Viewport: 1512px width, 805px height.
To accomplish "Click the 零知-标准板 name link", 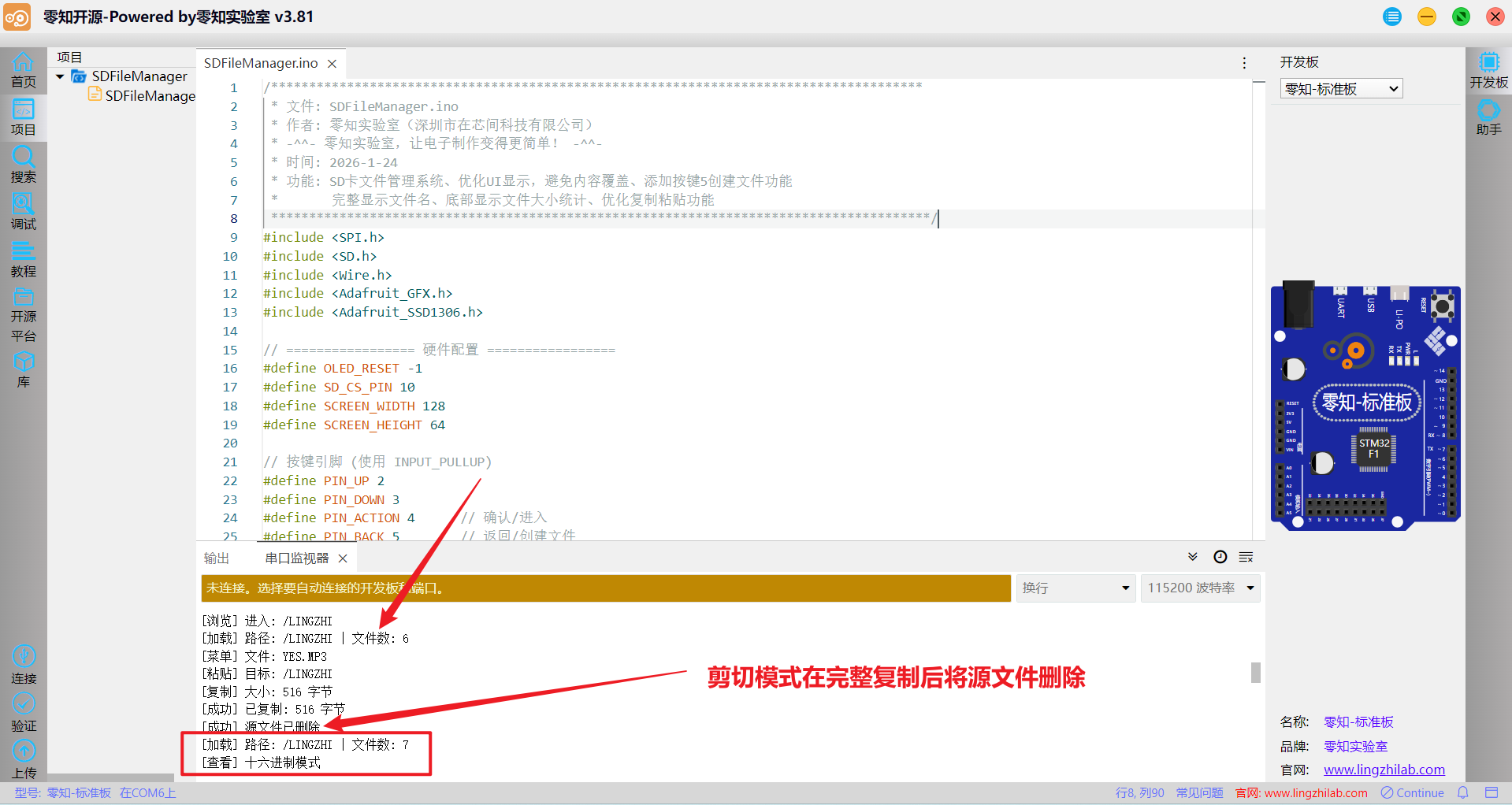I will point(1358,722).
